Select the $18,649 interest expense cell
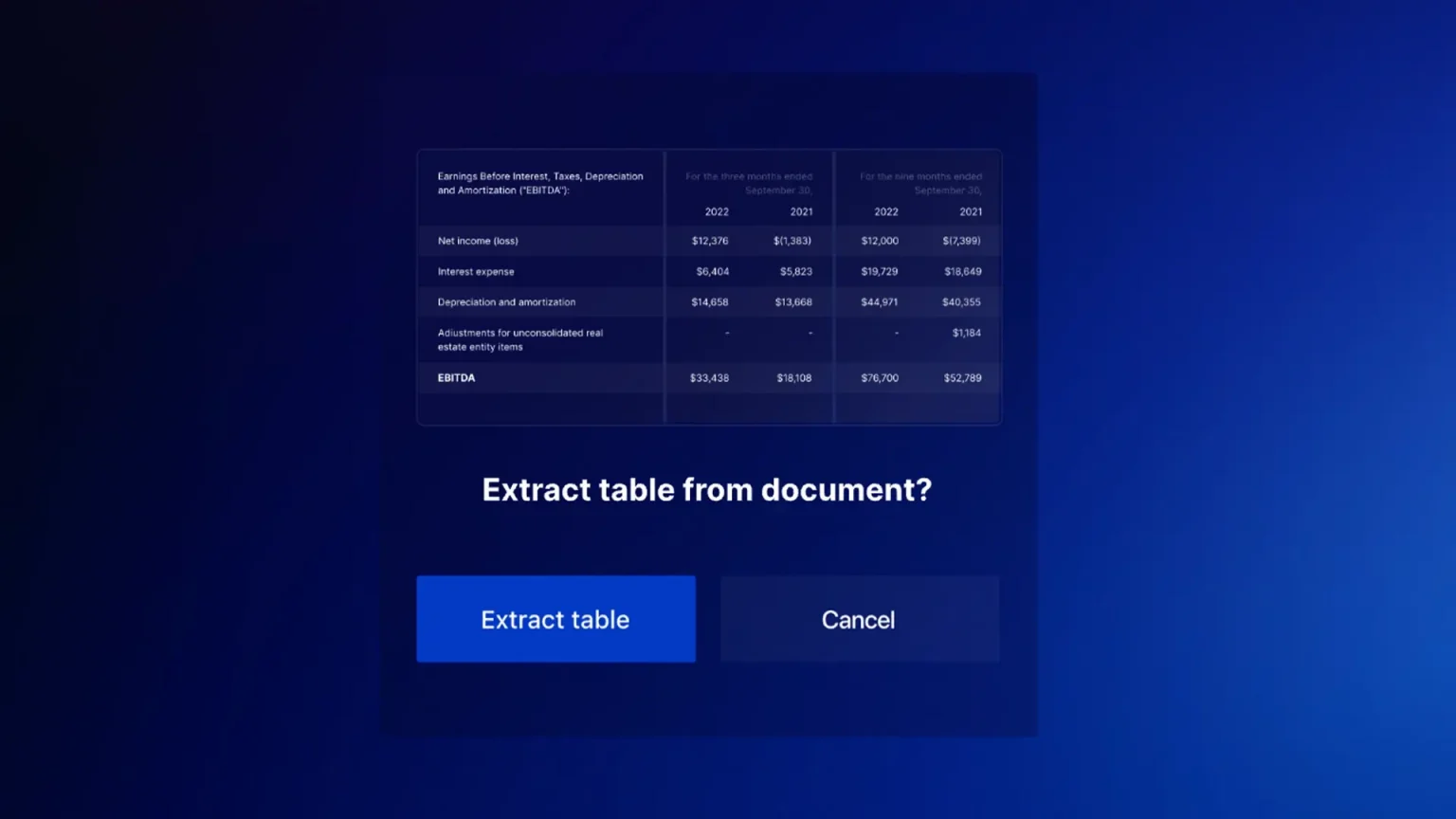Image resolution: width=1456 pixels, height=819 pixels. tap(963, 271)
